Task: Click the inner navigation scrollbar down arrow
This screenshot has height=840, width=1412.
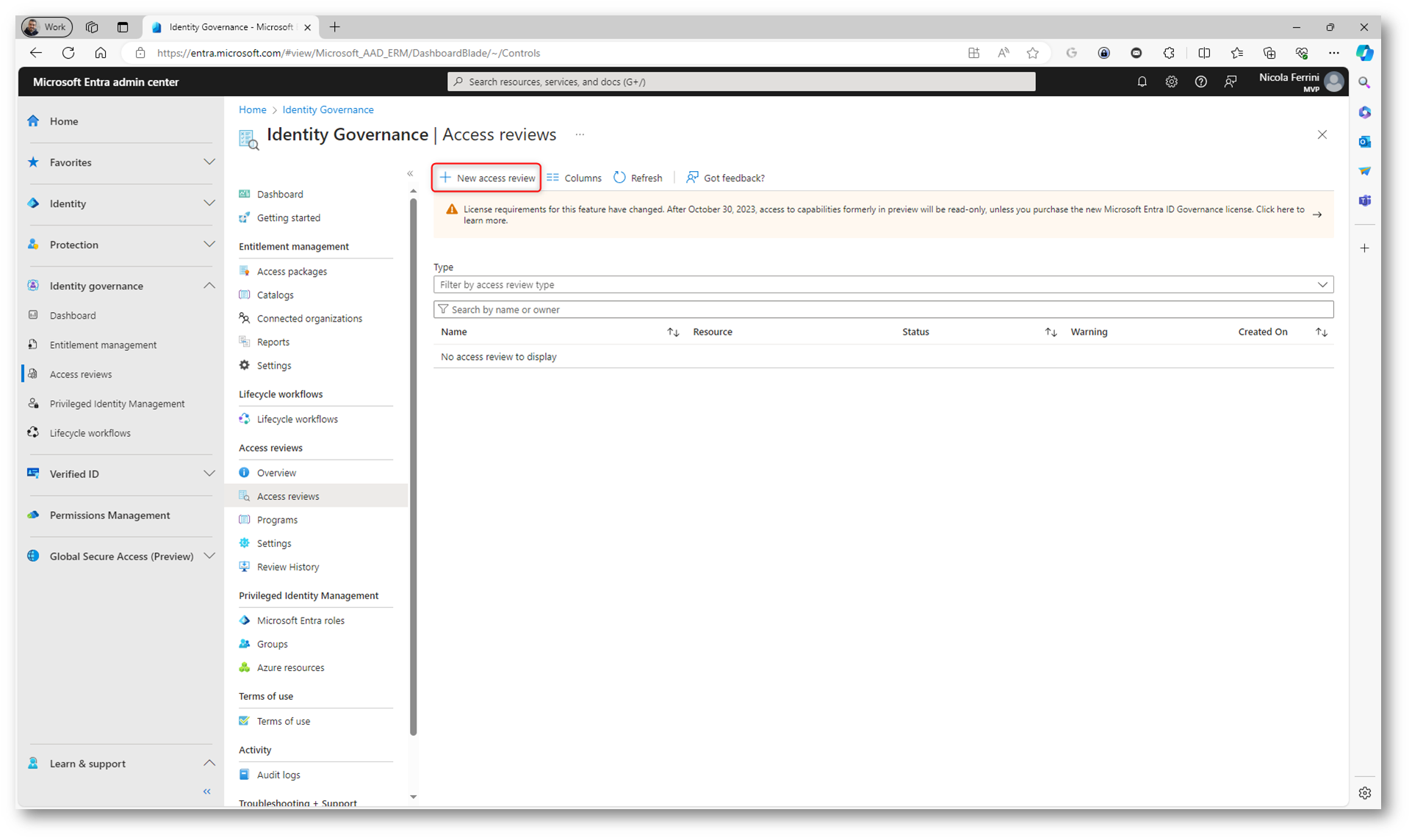Action: pos(413,797)
